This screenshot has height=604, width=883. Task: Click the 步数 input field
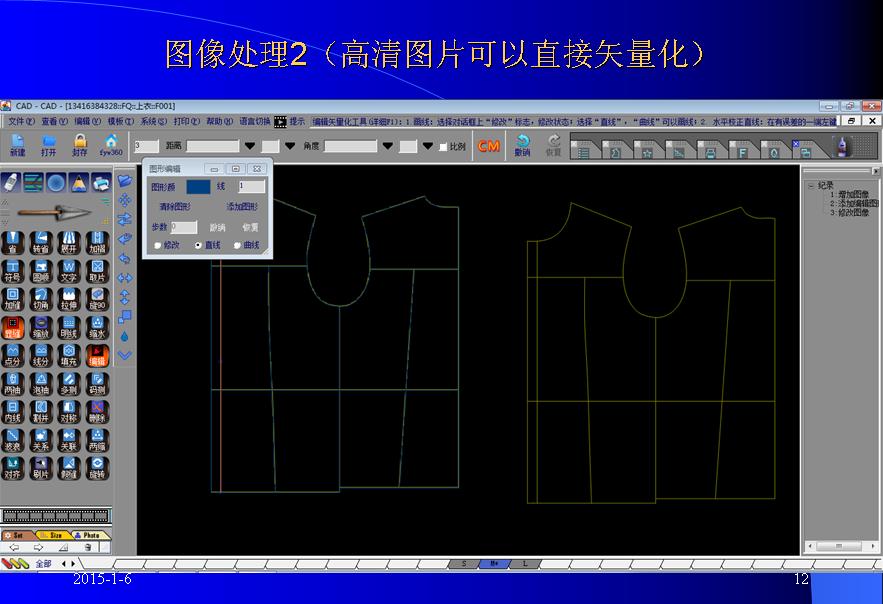[x=184, y=227]
